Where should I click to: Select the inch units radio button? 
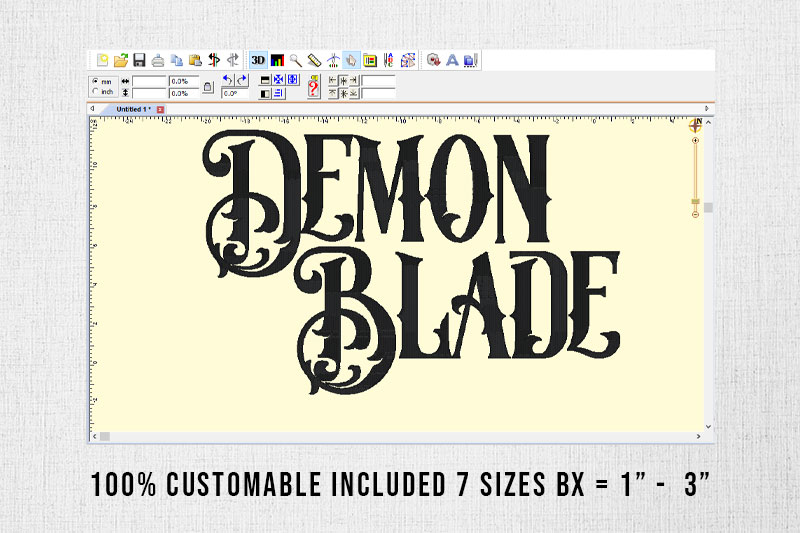point(95,91)
